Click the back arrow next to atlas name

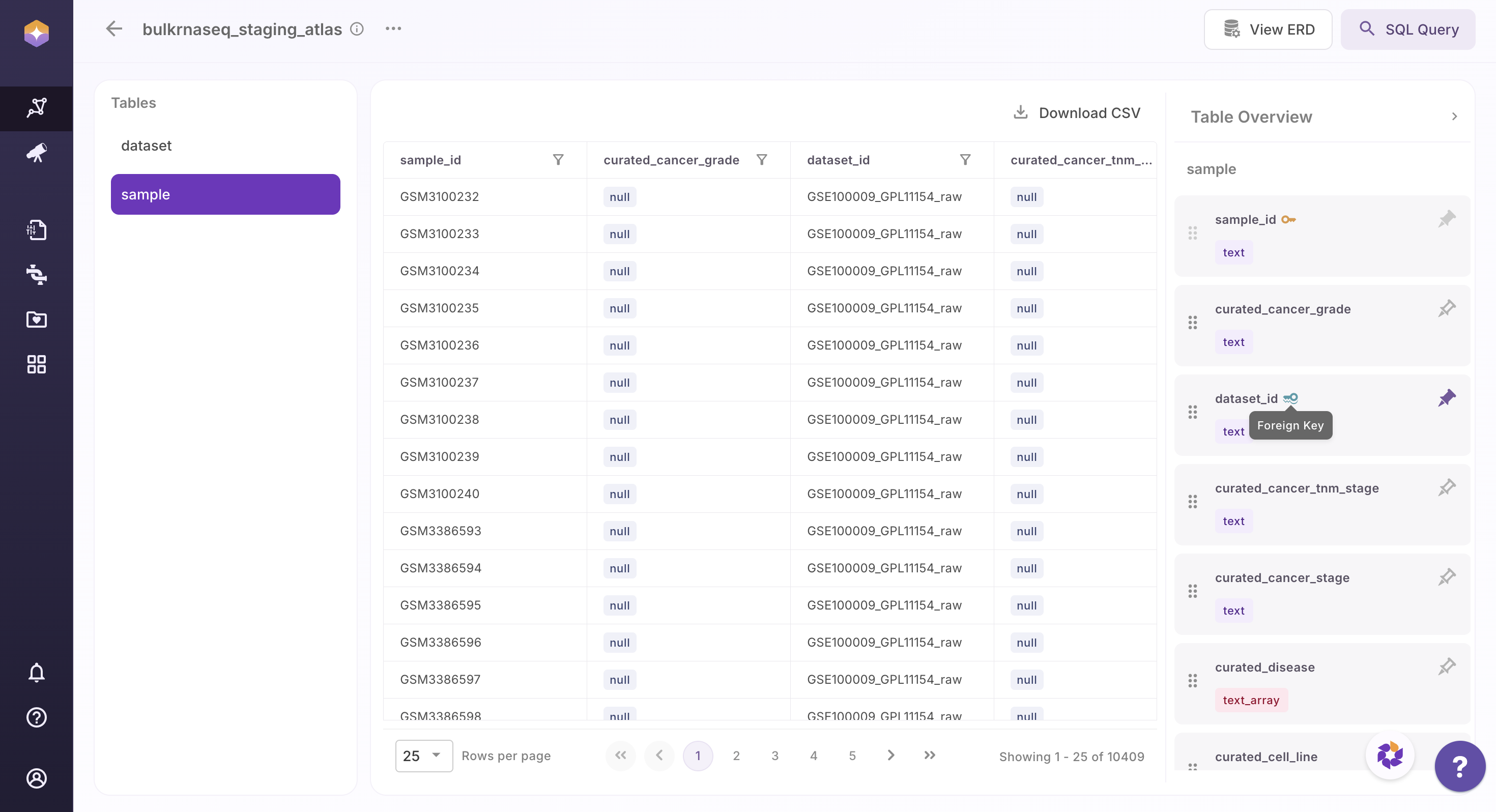coord(114,28)
